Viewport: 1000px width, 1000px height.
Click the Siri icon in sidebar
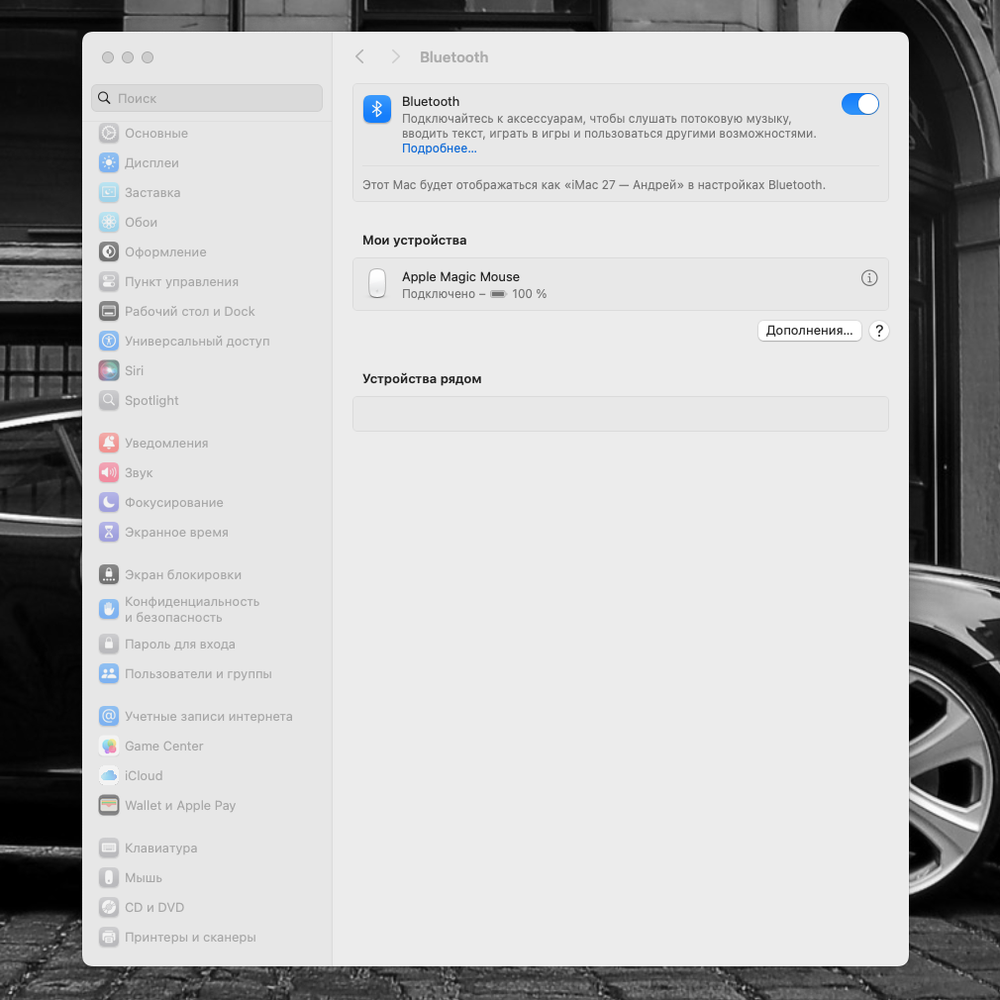[109, 371]
